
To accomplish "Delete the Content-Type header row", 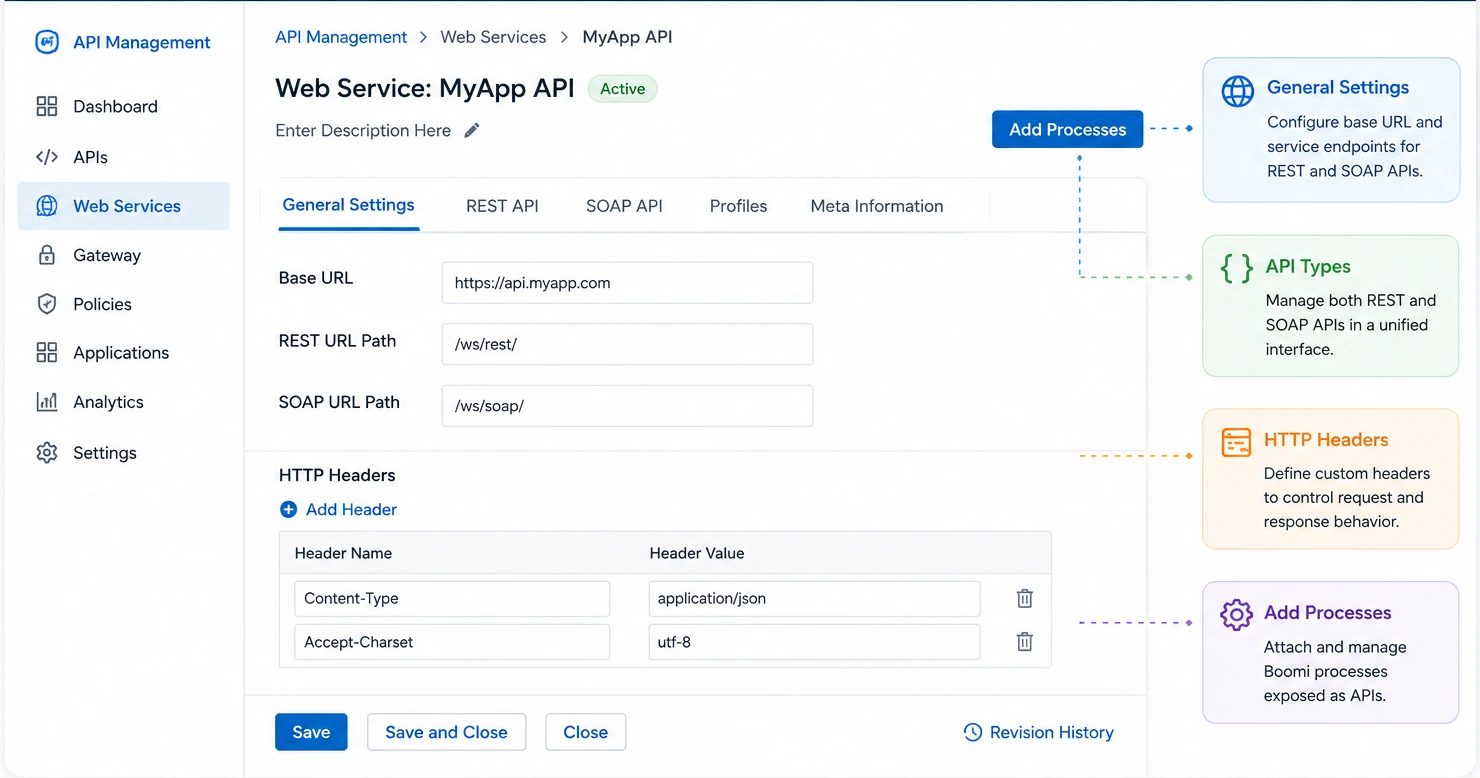I will pos(1025,599).
